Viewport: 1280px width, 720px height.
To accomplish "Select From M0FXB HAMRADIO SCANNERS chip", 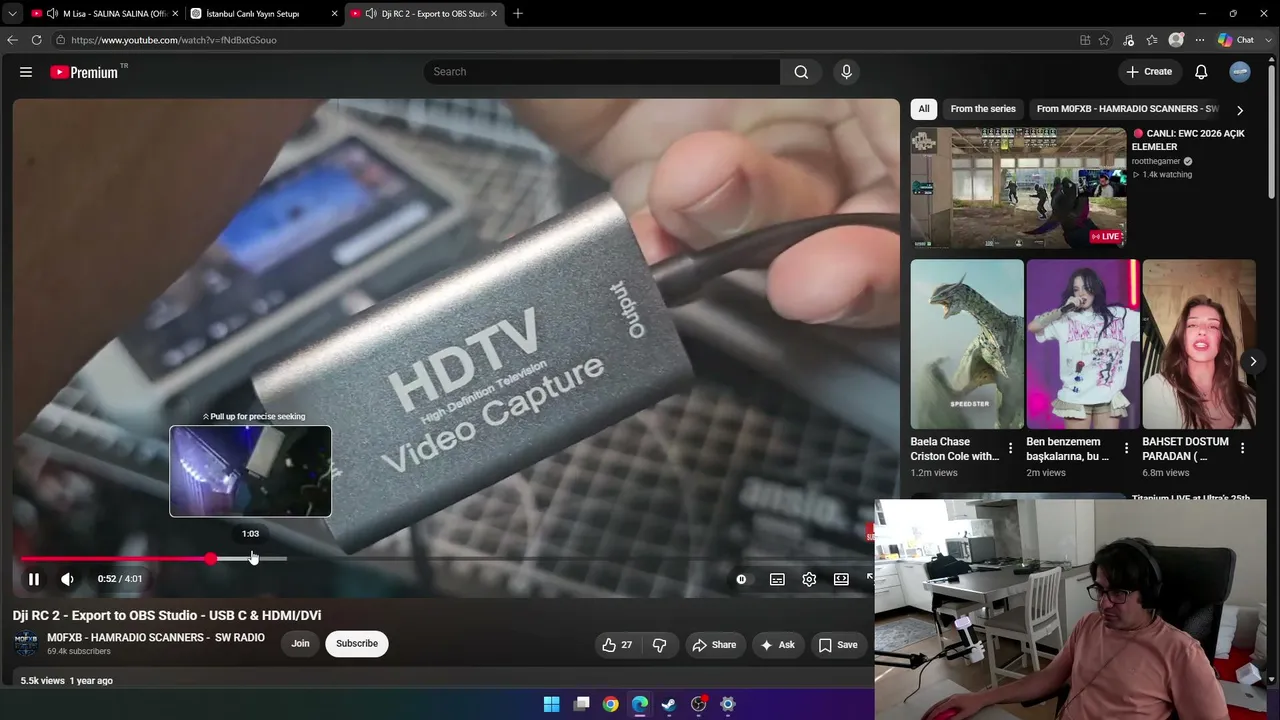I will 1127,109.
